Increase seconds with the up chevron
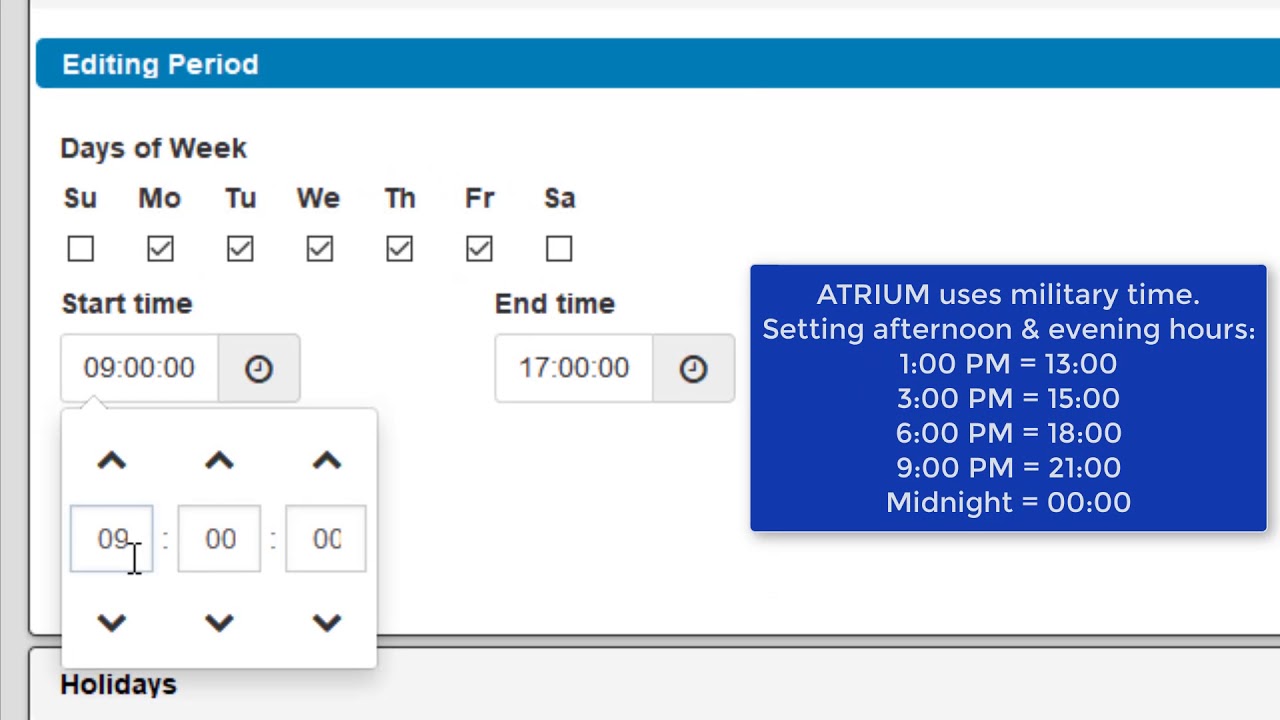This screenshot has height=720, width=1280. tap(327, 461)
